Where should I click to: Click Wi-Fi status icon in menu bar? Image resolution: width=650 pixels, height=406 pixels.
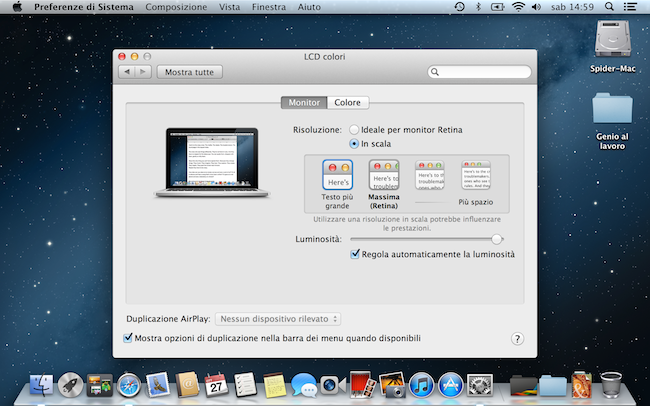click(518, 7)
